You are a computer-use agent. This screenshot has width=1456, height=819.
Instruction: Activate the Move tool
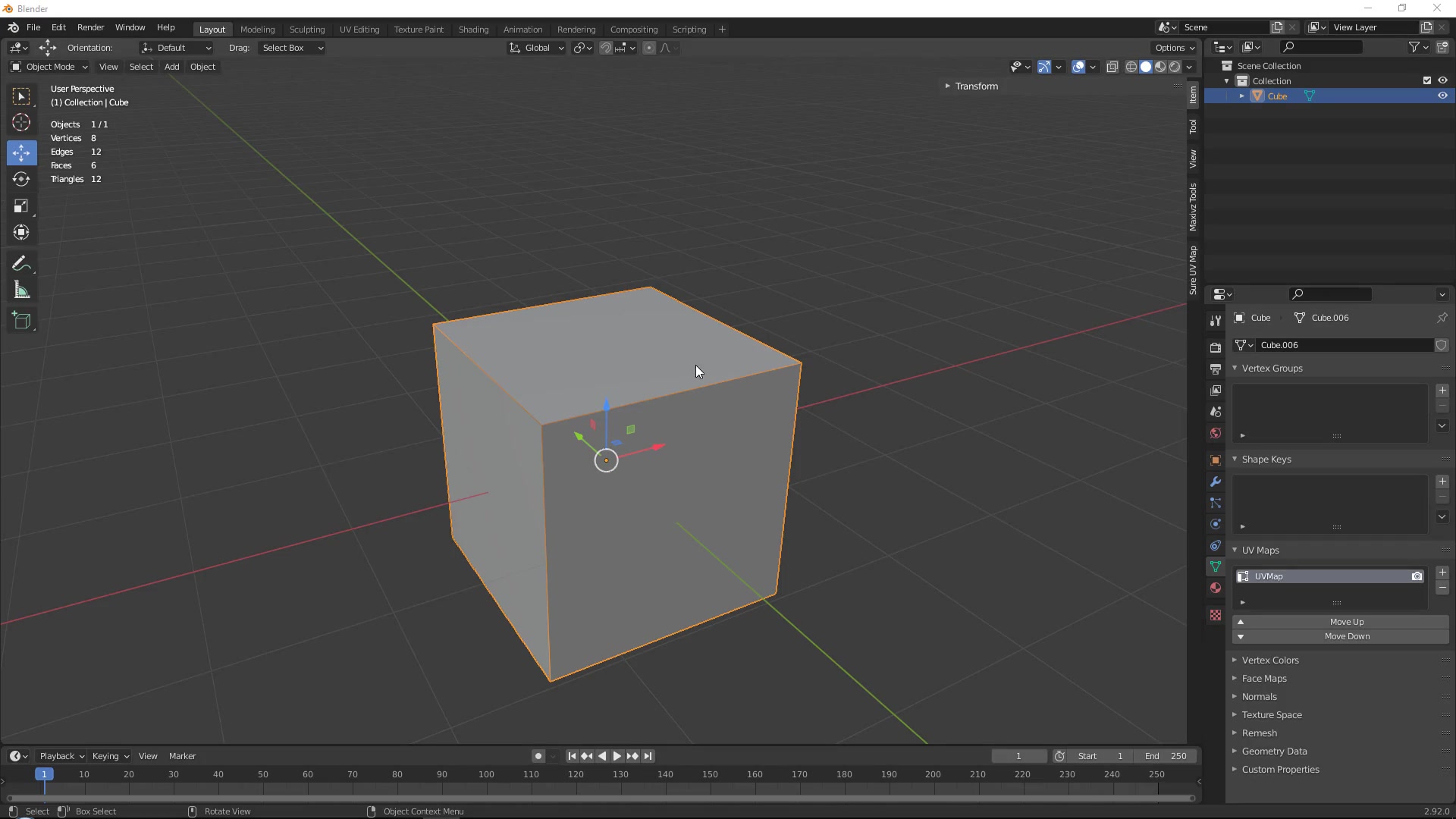[21, 152]
